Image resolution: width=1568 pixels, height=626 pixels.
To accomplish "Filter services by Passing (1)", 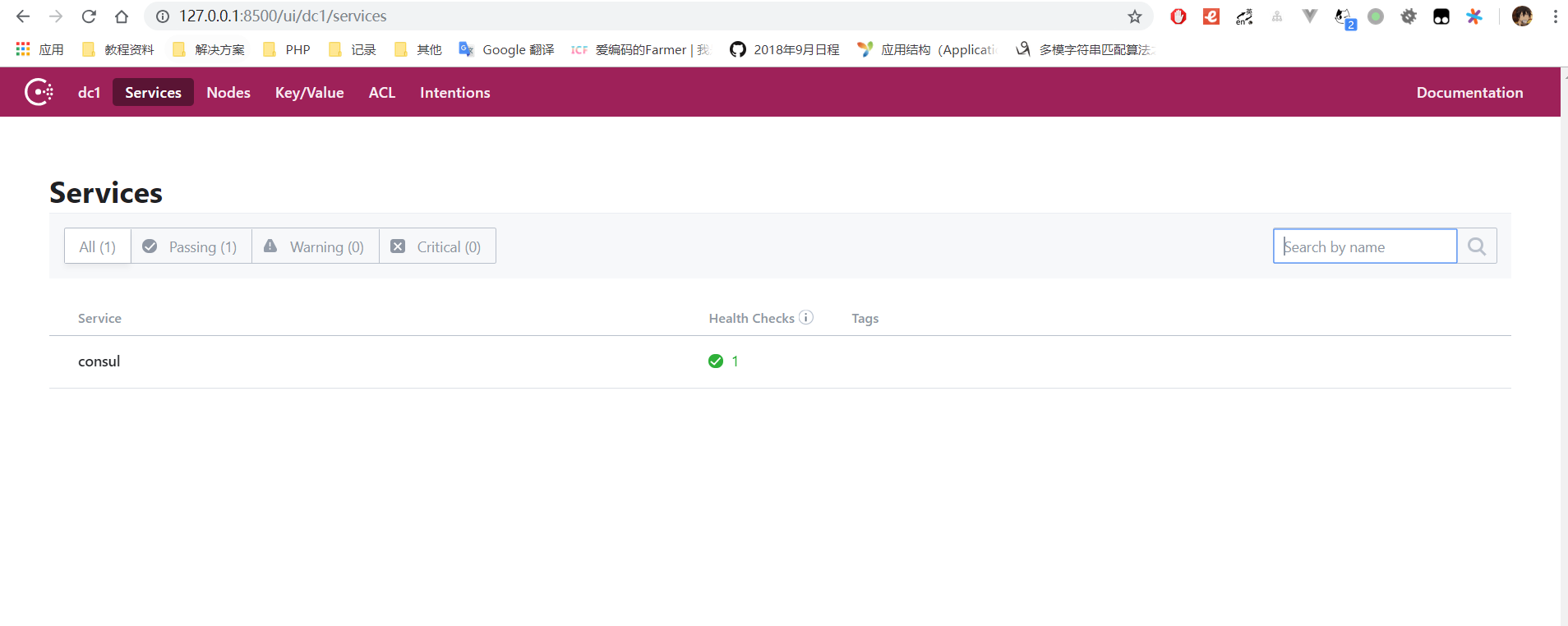I will [191, 246].
